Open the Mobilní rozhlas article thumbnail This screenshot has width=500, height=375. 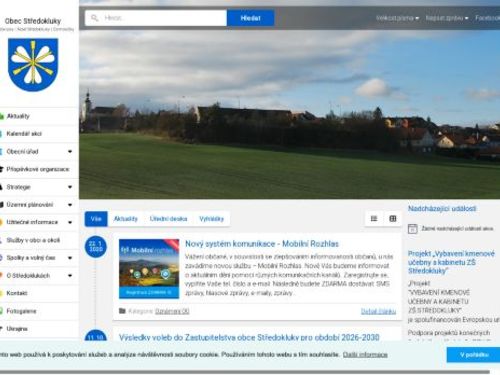(x=149, y=269)
